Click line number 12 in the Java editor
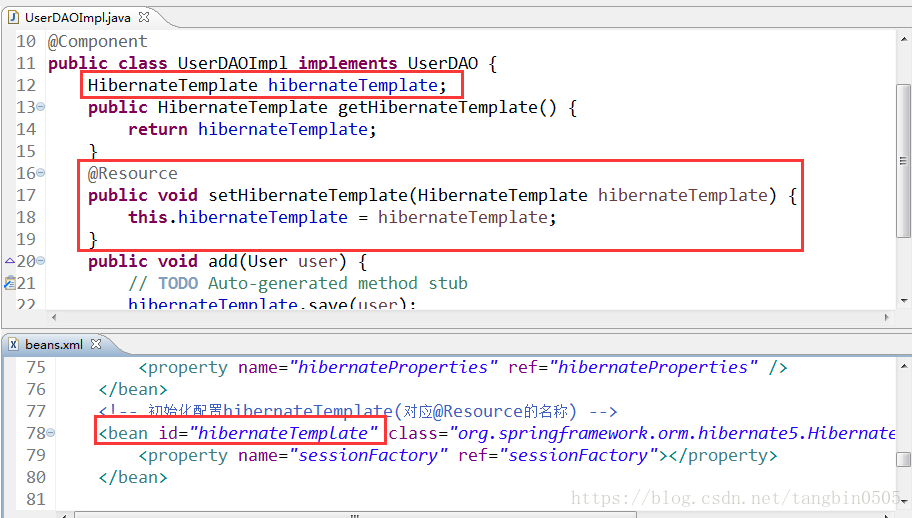 click(x=26, y=85)
